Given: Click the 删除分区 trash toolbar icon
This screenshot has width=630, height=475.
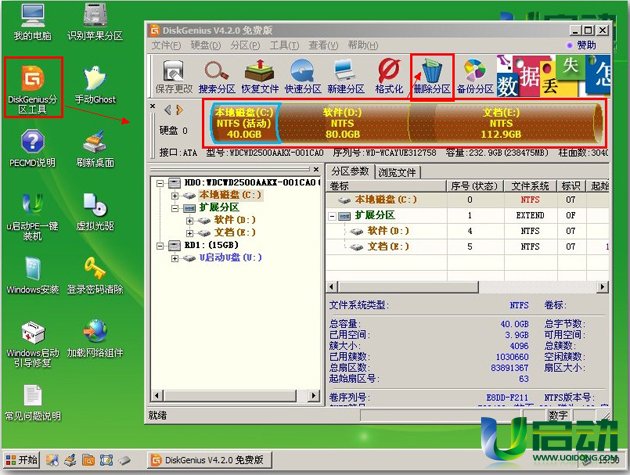Looking at the screenshot, I should click(432, 76).
